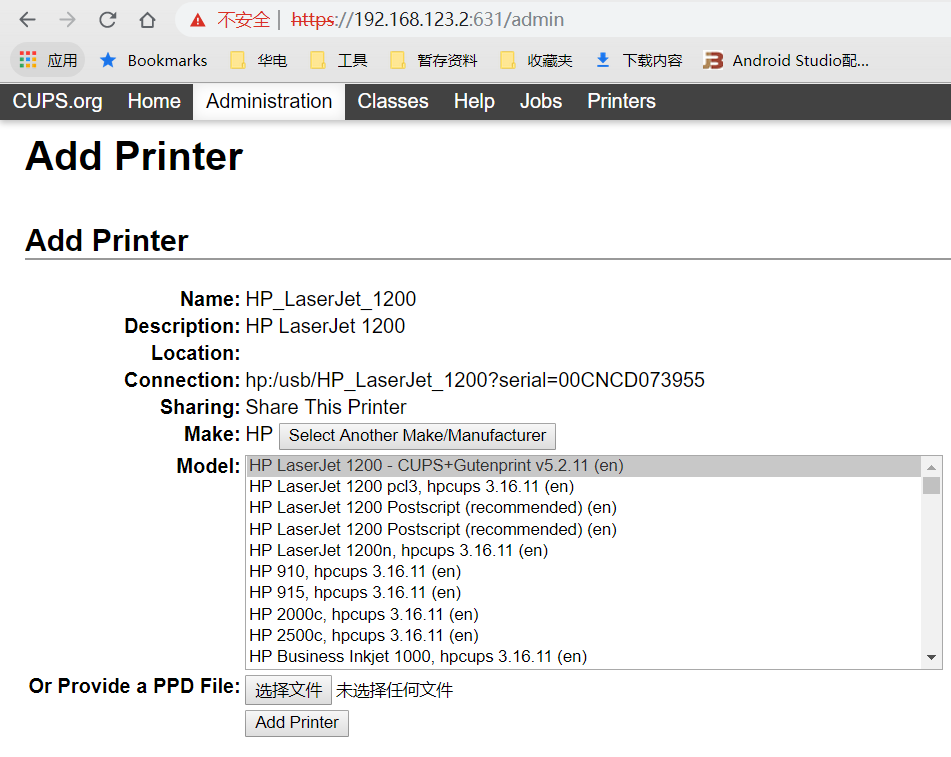Click the browser Back arrow
The height and width of the screenshot is (757, 951).
tap(28, 20)
